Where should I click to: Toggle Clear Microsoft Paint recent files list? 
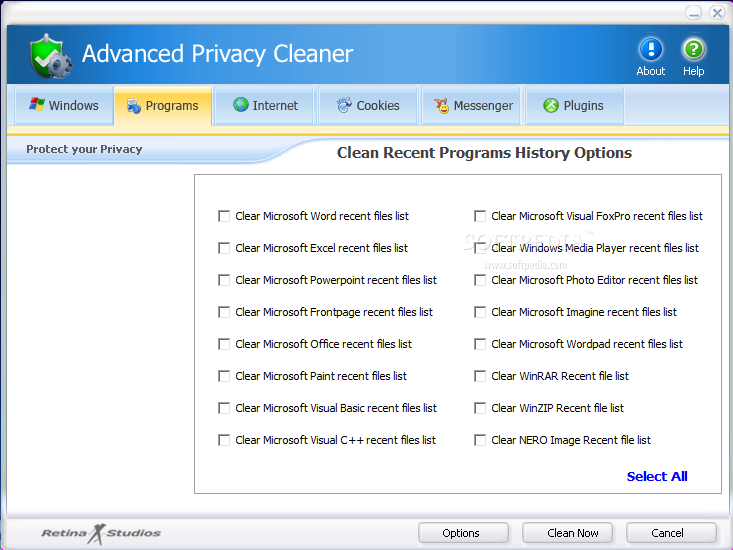224,376
